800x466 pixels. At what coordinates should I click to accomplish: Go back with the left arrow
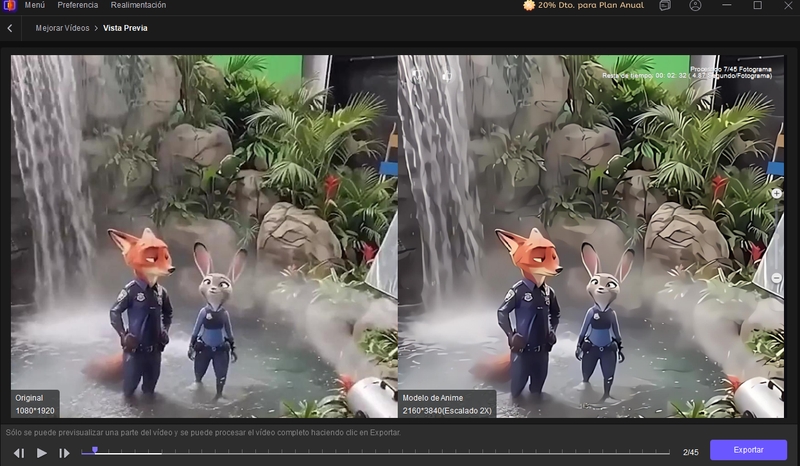(10, 29)
